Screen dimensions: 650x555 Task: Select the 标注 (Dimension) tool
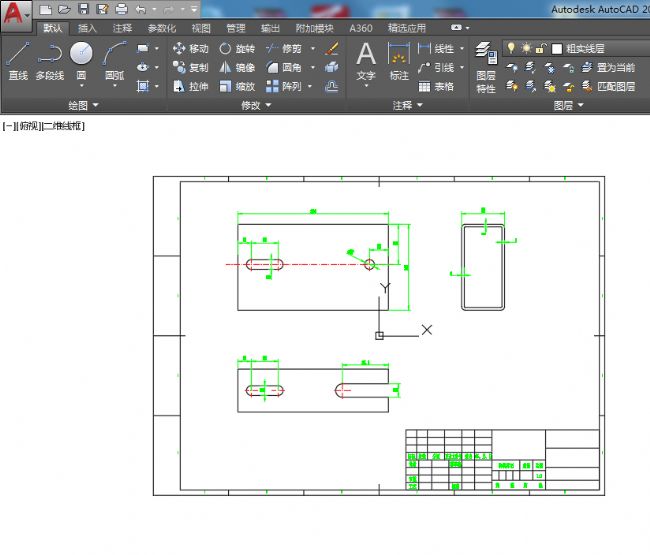(399, 60)
